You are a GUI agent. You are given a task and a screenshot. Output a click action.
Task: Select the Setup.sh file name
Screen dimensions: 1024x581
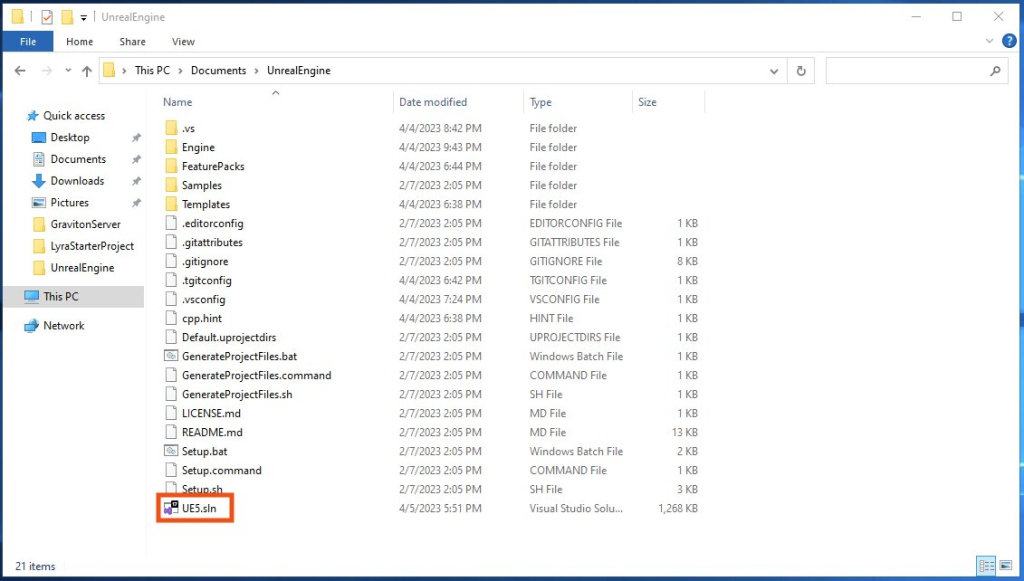click(202, 488)
